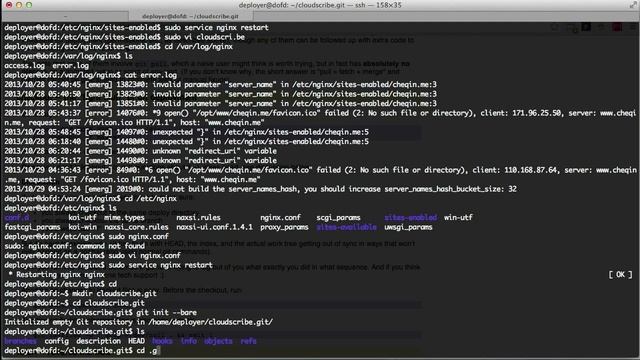This screenshot has height=360, width=640.
Task: Click the 05:40:45 emerg log entry
Action: click(220, 84)
